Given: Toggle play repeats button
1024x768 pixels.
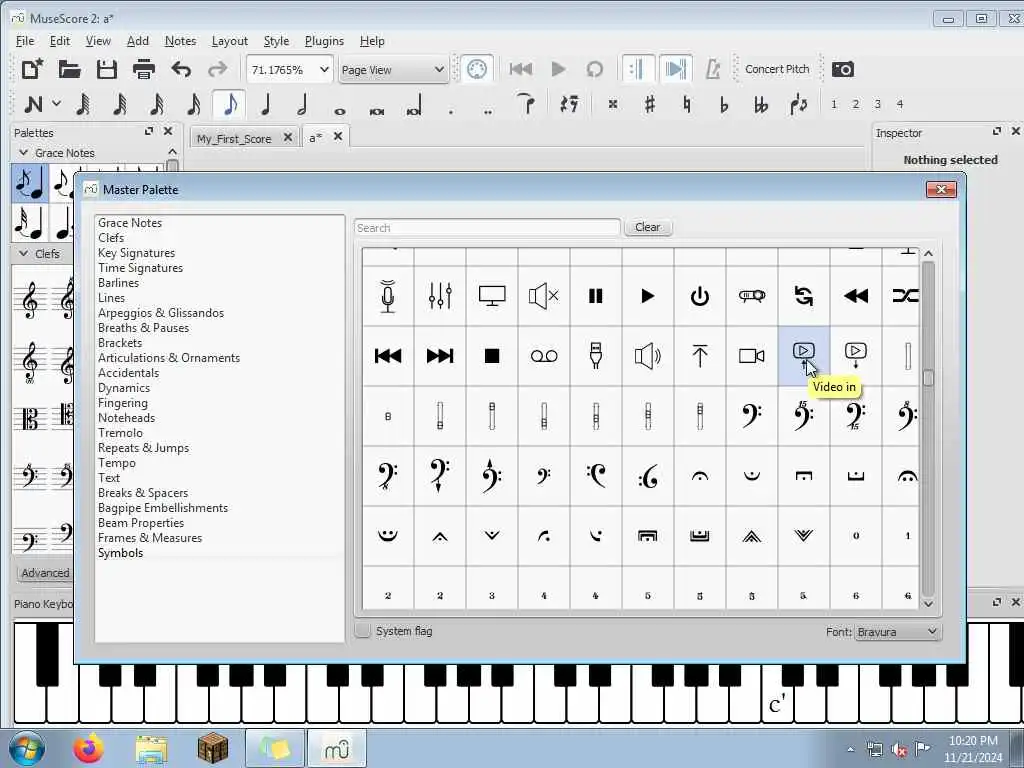Looking at the screenshot, I should click(637, 69).
